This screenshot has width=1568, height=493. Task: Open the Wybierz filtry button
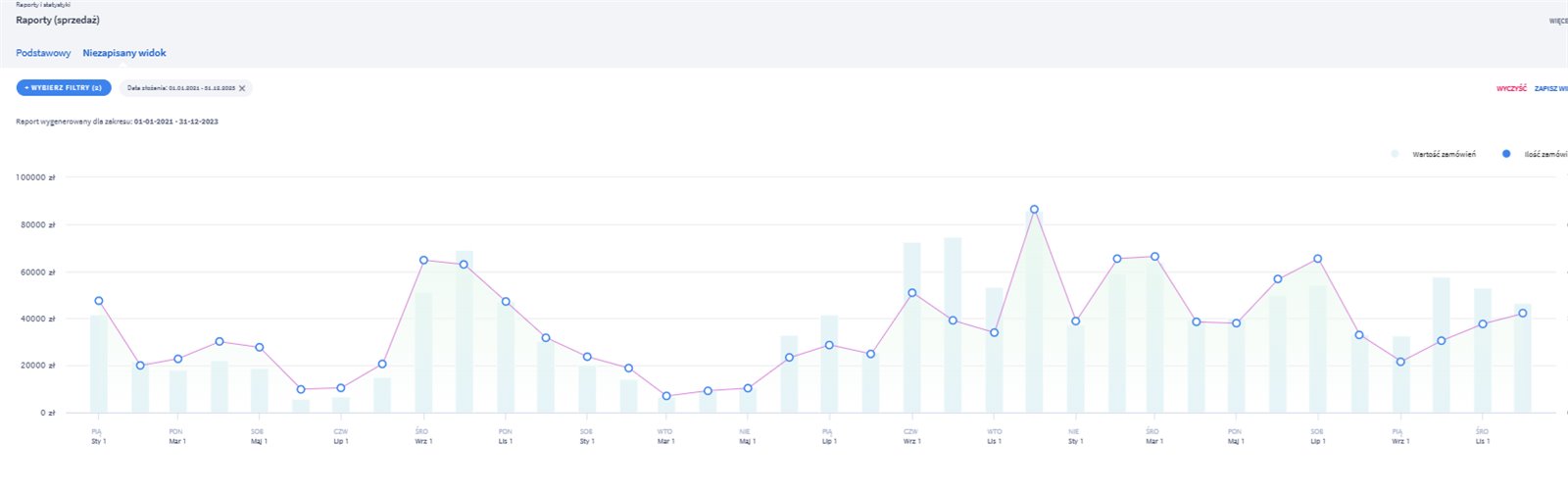click(x=64, y=88)
